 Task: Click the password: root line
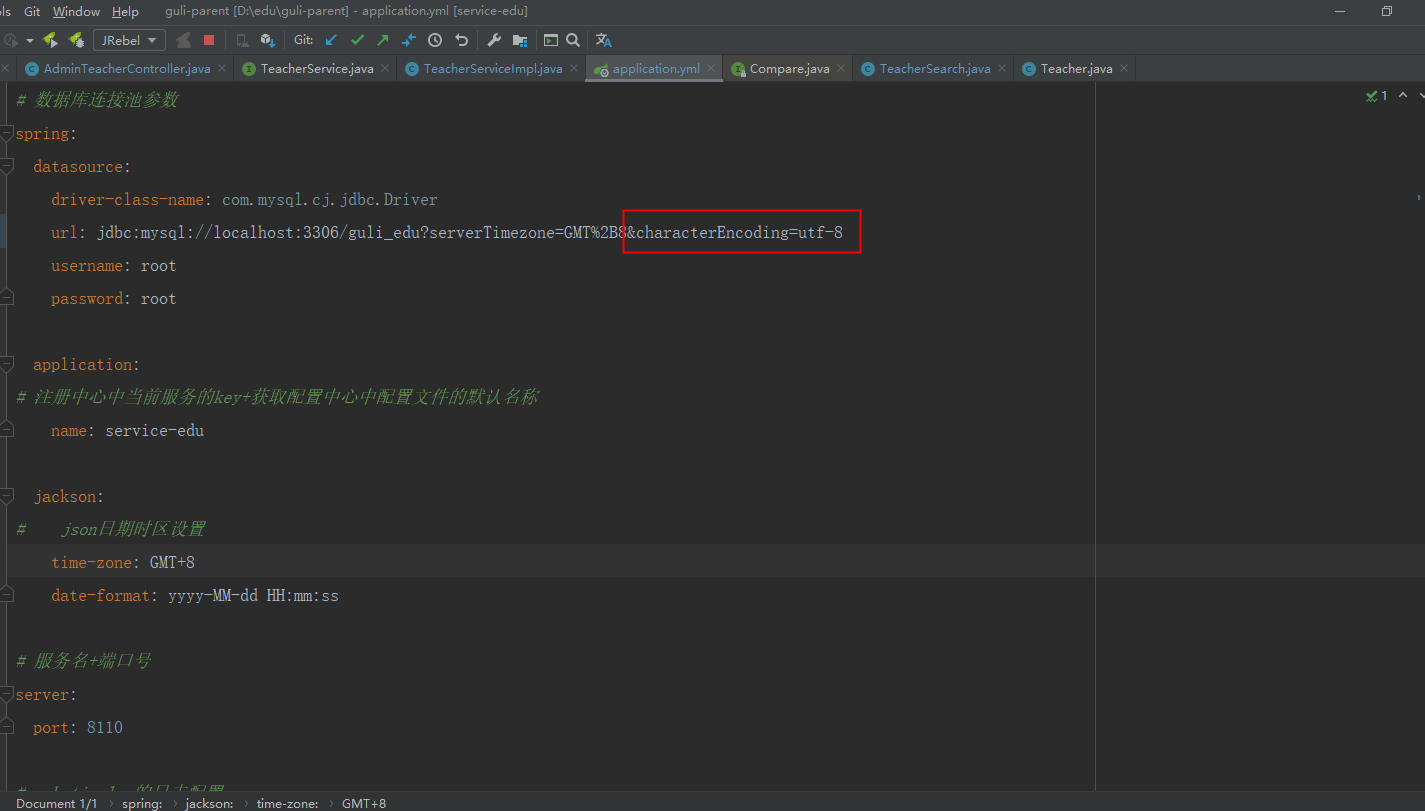click(114, 299)
